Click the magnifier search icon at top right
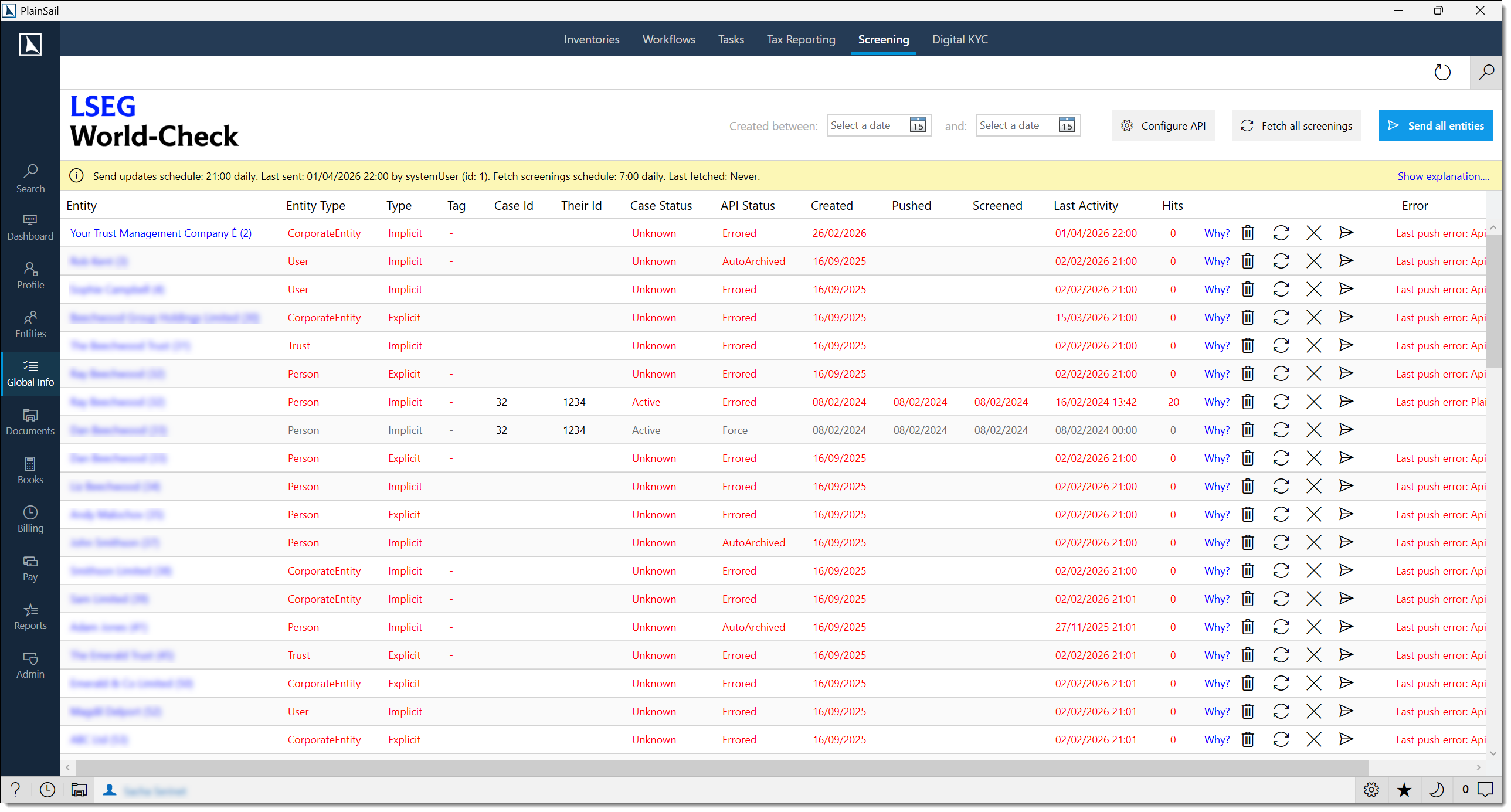This screenshot has height=812, width=1511. tap(1486, 72)
